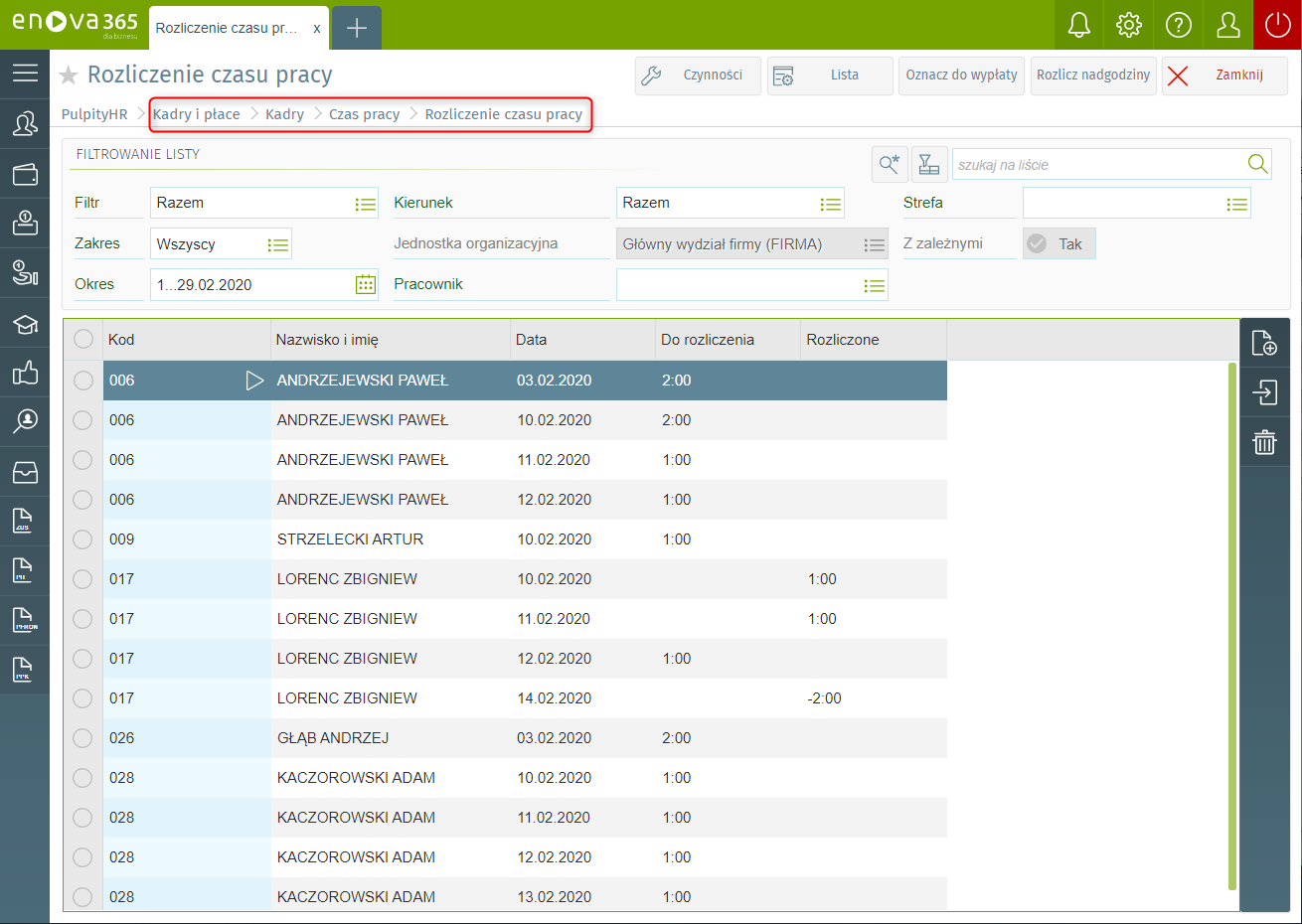Open the settings gear in header
1302x924 pixels.
click(x=1128, y=25)
